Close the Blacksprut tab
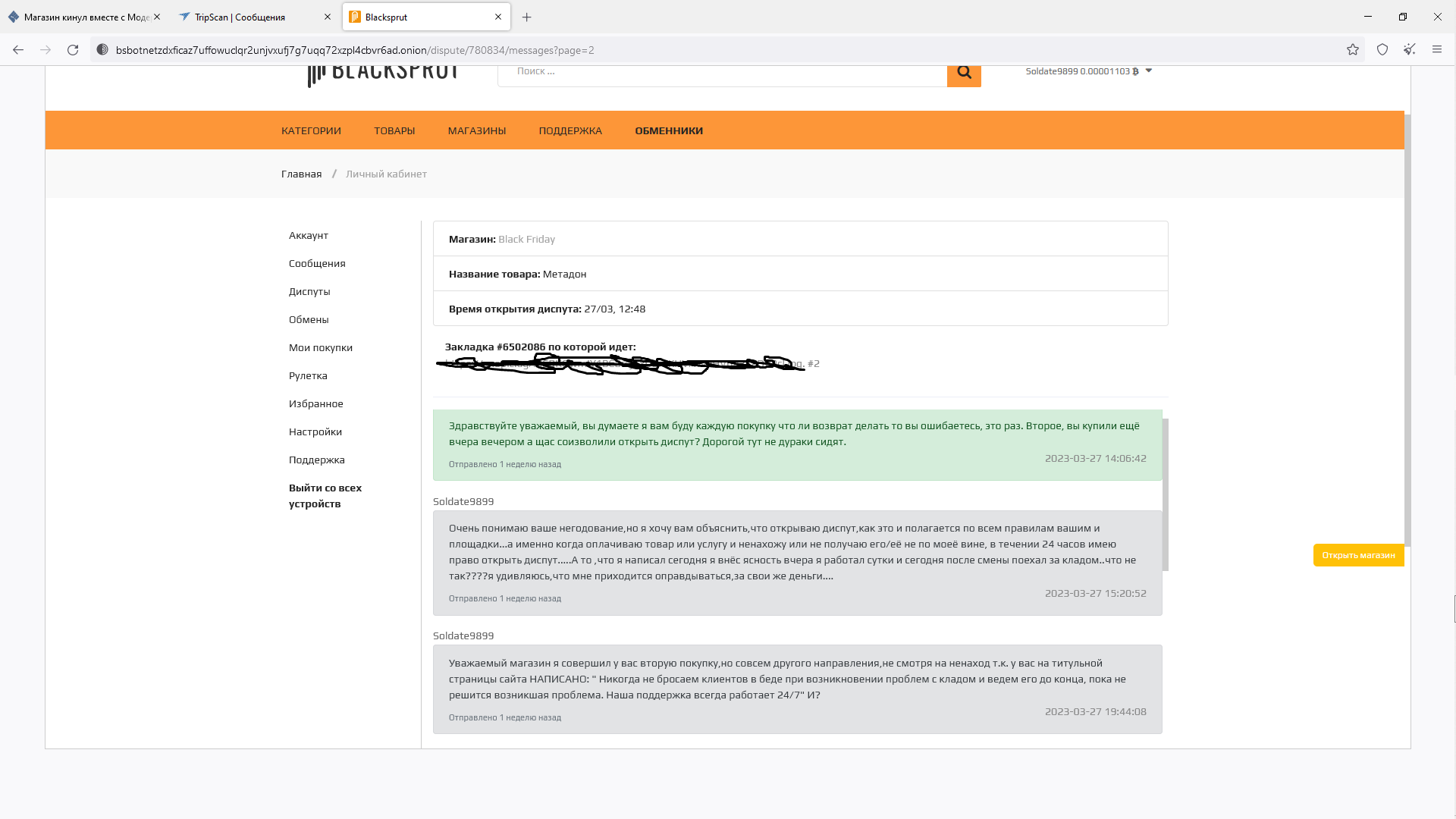 click(x=498, y=17)
